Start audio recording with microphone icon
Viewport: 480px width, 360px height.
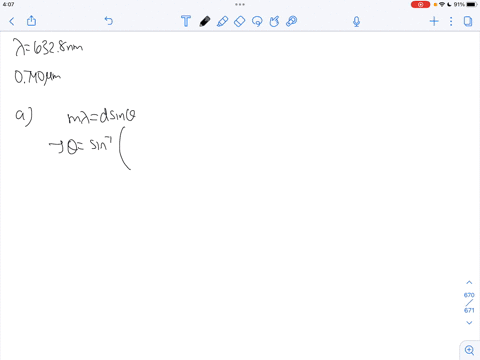pos(356,22)
